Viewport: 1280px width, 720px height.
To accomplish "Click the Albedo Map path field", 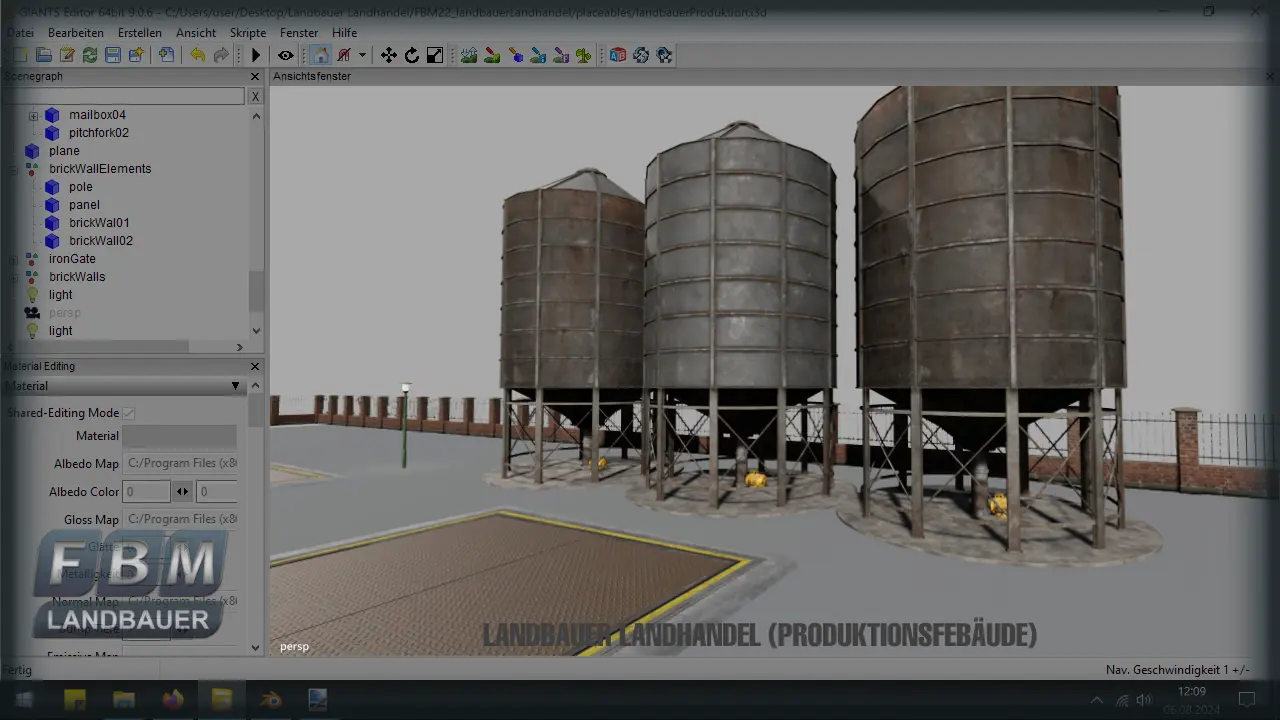I will pos(180,464).
